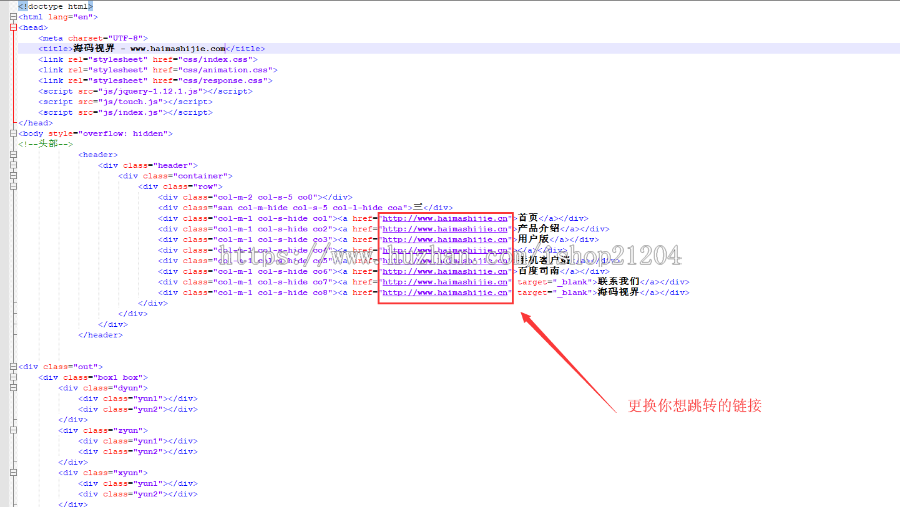900x507 pixels.
Task: Click the div class="box1 box" tag text
Action: click(93, 377)
